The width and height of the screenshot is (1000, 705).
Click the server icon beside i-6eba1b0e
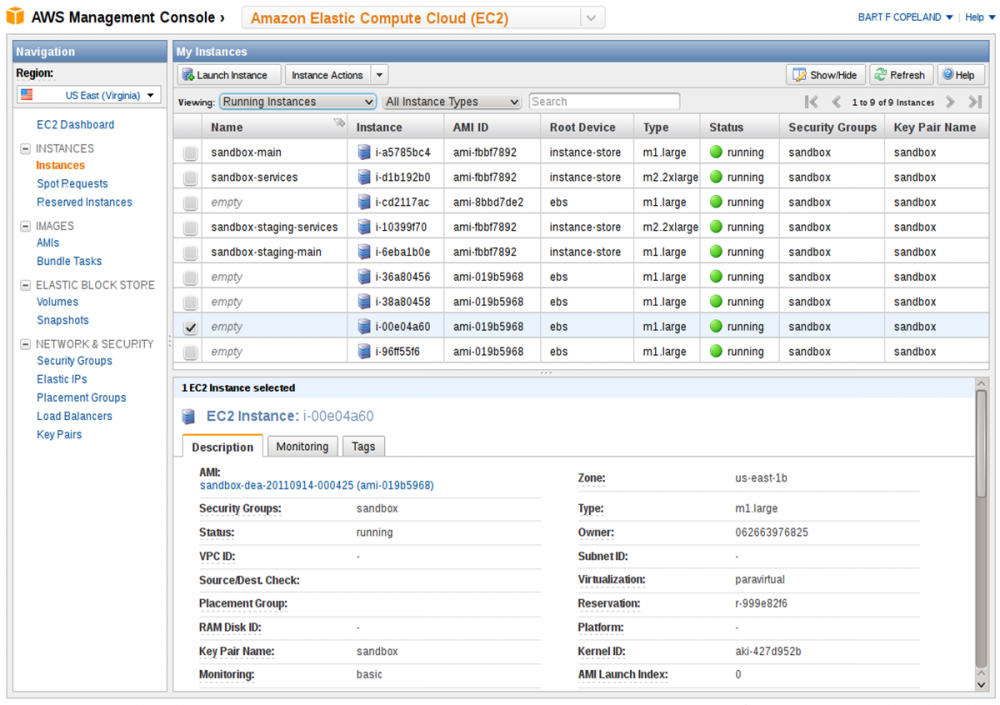pyautogui.click(x=364, y=251)
